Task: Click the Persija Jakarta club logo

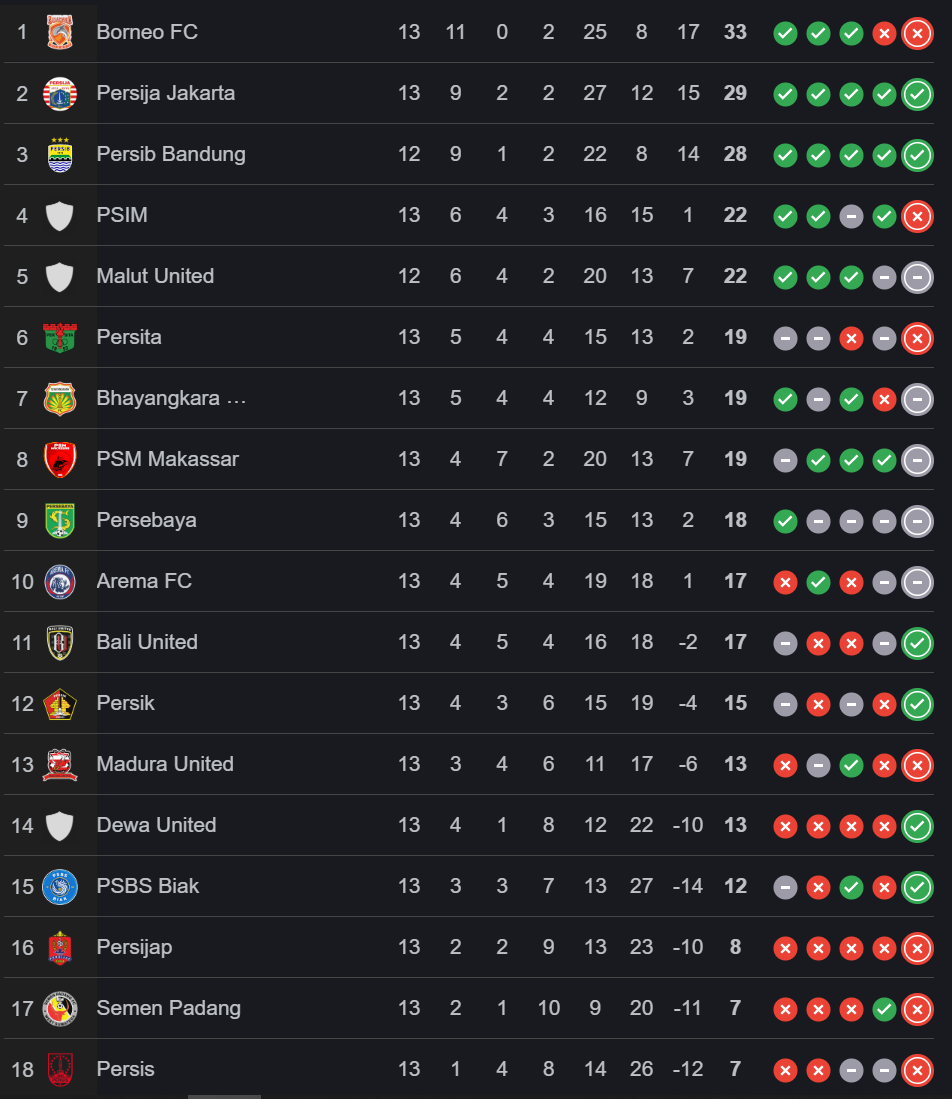Action: 60,94
